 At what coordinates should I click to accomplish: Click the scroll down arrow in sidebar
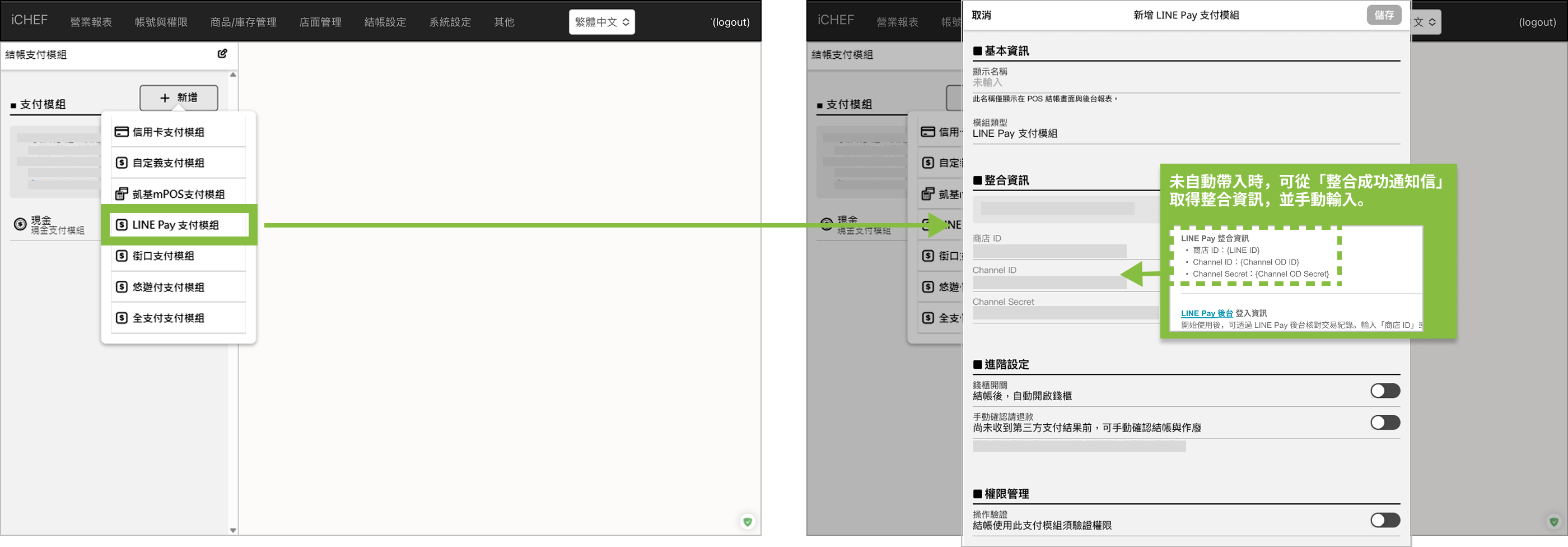(x=233, y=530)
